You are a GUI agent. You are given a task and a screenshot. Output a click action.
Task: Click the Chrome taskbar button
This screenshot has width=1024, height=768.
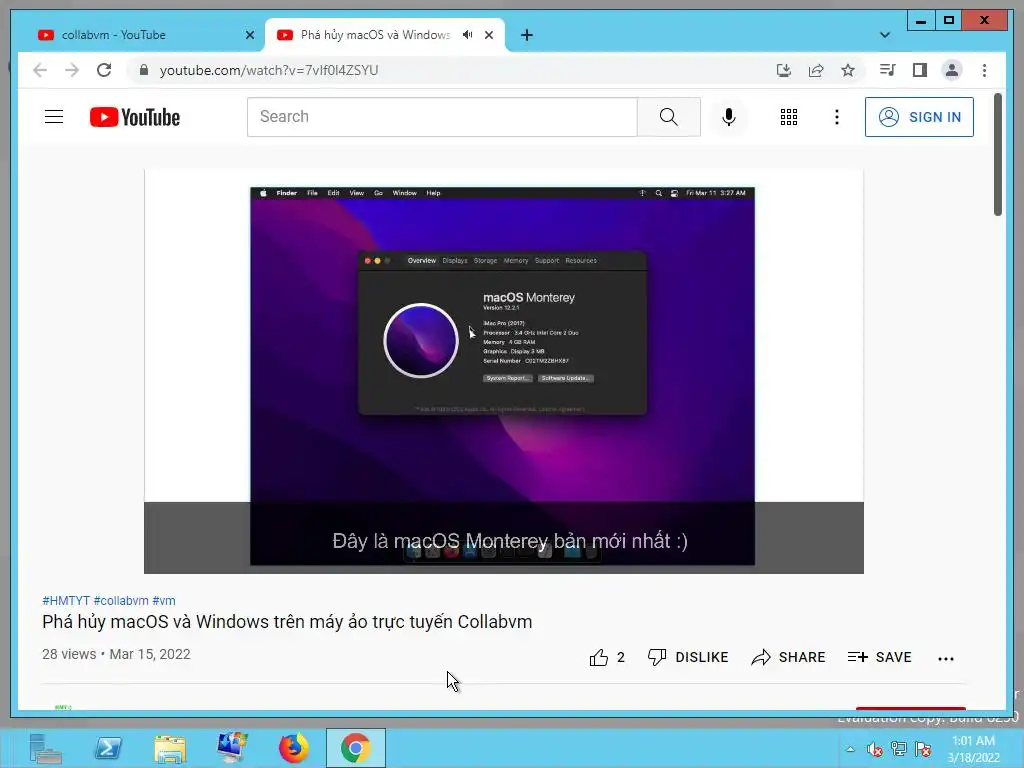355,748
